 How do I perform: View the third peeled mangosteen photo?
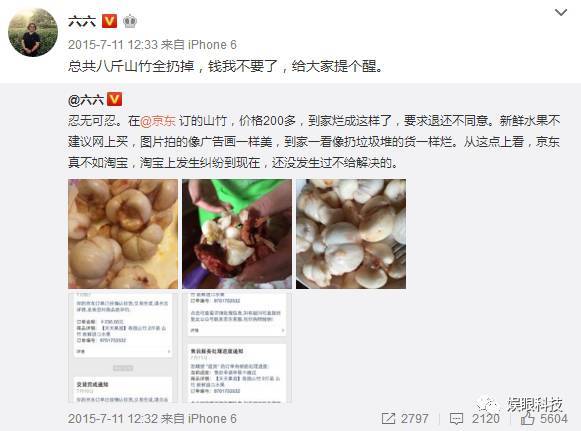[x=351, y=234]
